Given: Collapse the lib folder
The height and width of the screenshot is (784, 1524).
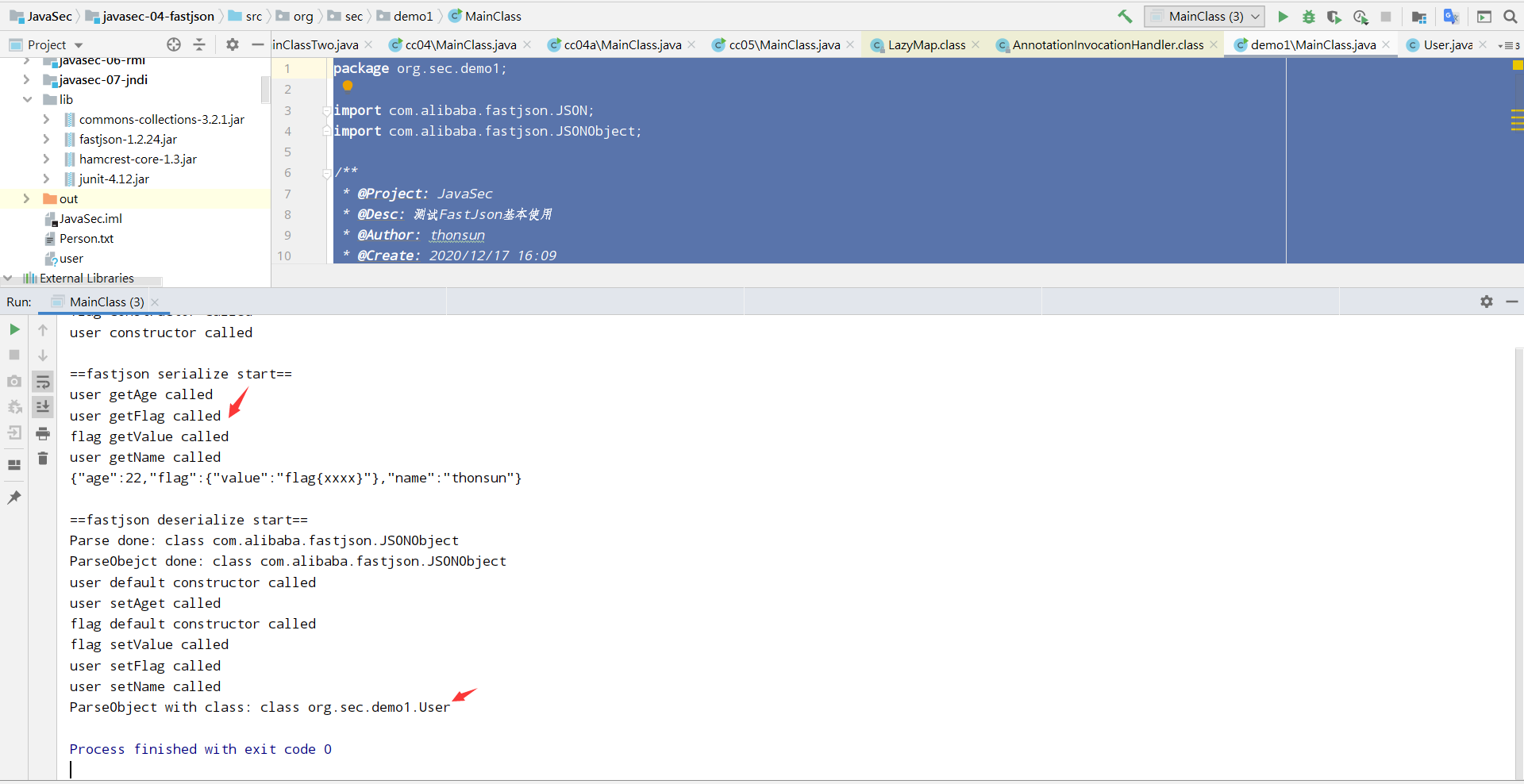Looking at the screenshot, I should pyautogui.click(x=26, y=99).
